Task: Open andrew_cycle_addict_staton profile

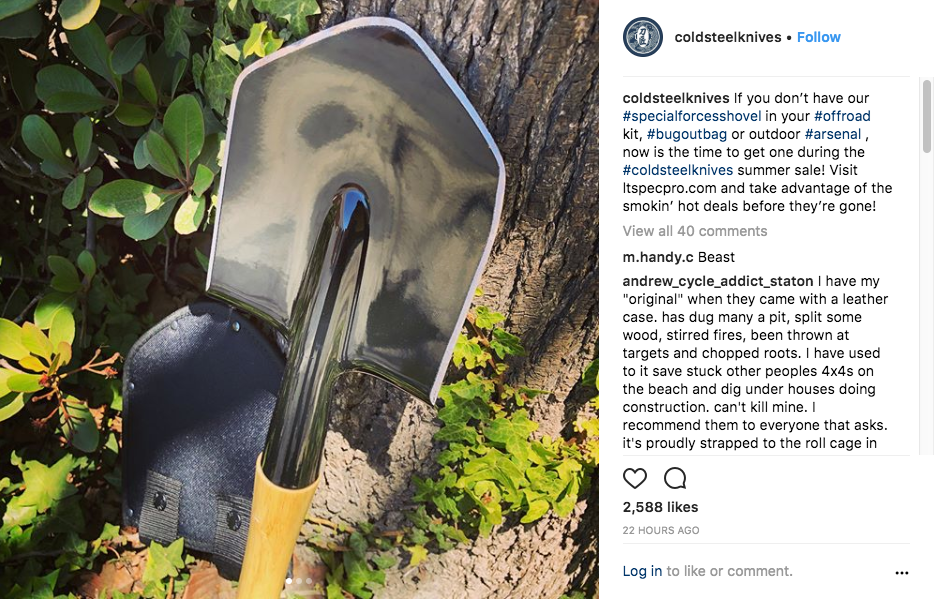Action: click(x=718, y=281)
